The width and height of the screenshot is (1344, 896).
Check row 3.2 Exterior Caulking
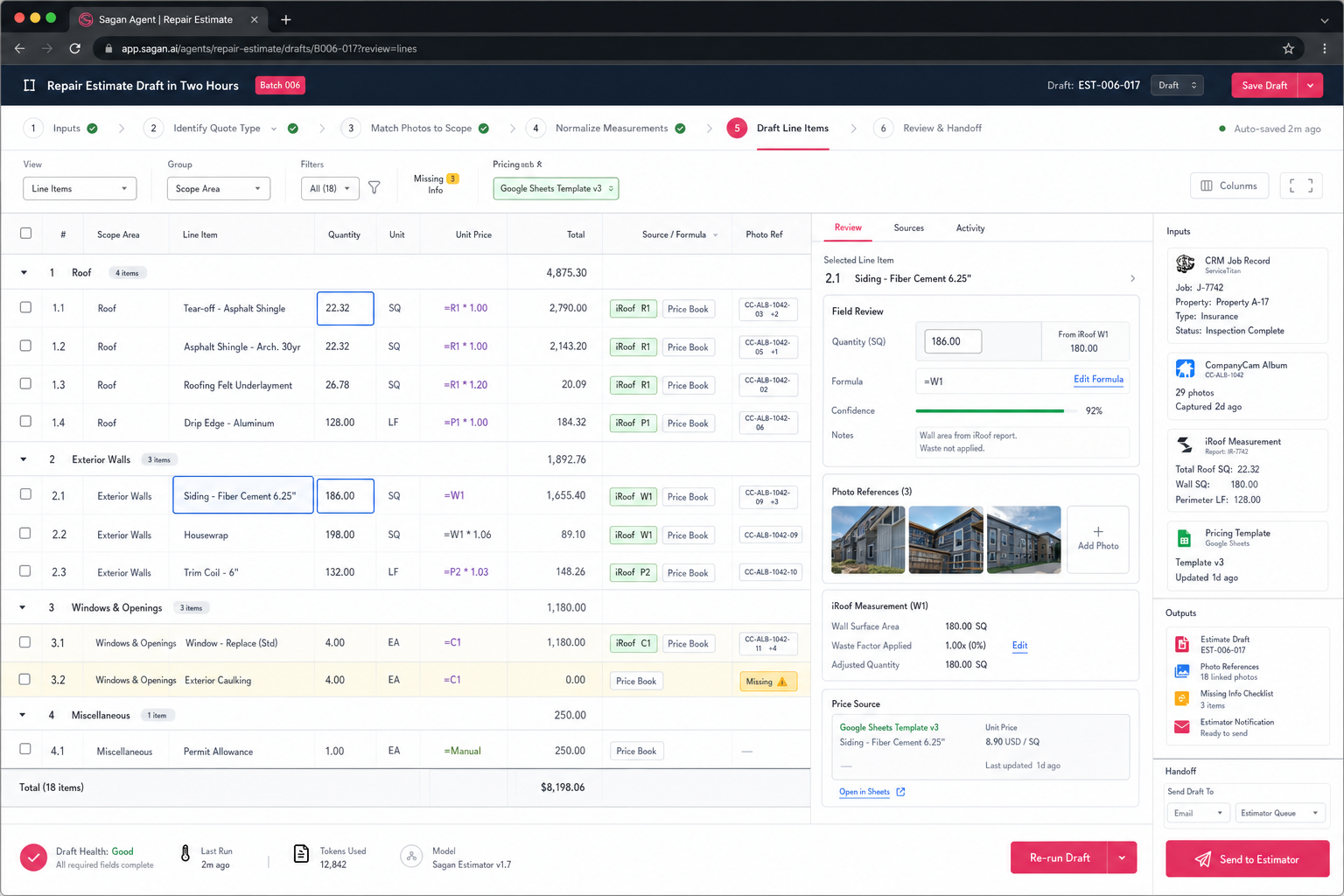click(25, 679)
